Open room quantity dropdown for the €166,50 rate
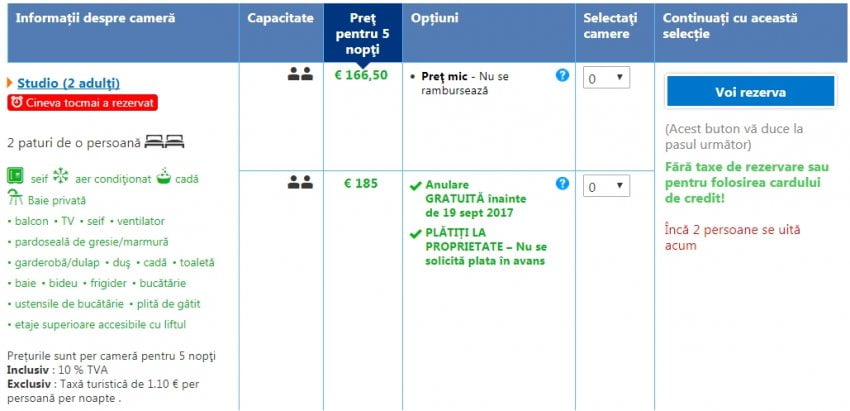The height and width of the screenshot is (411, 850). click(x=606, y=77)
